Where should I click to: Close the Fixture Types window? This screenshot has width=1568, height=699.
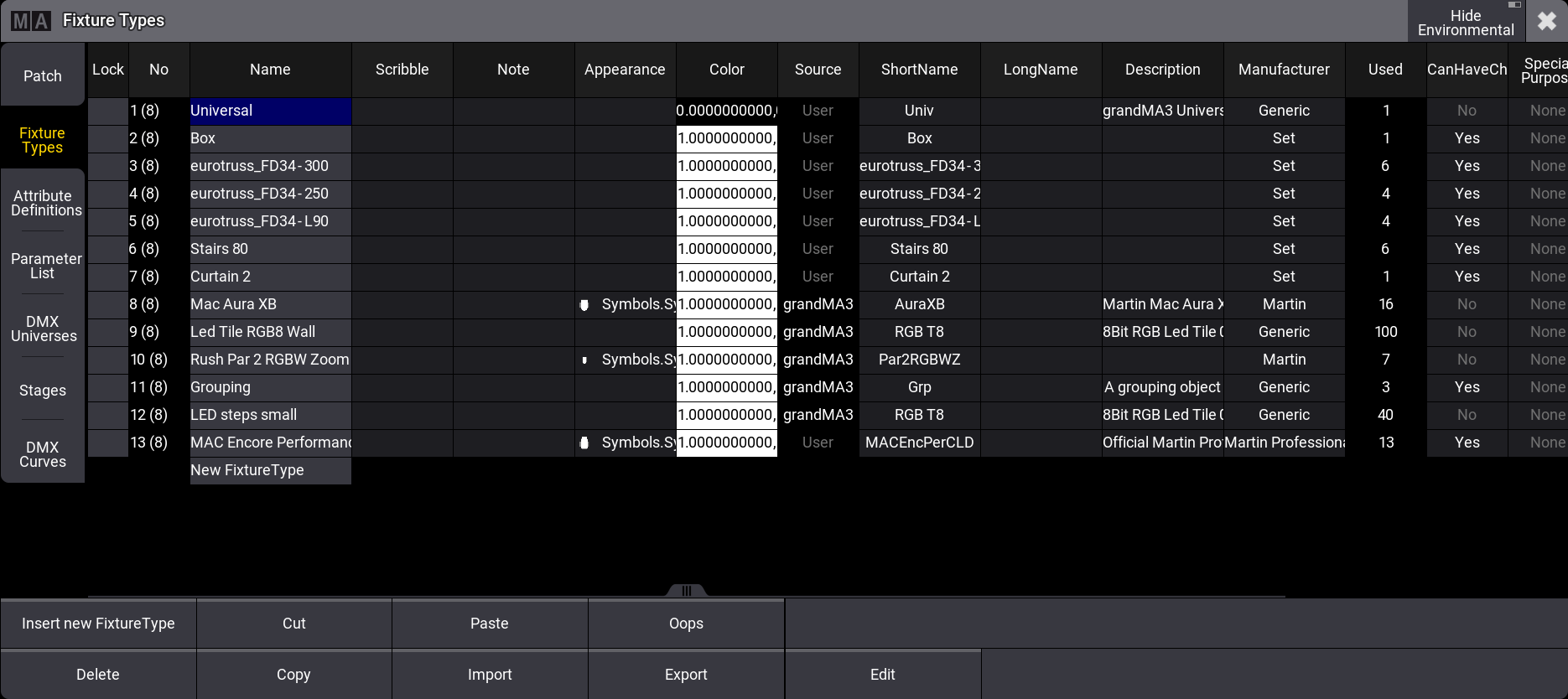coord(1547,21)
